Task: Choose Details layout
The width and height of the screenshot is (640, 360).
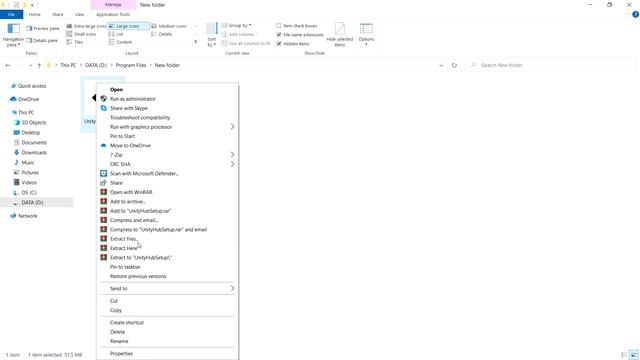Action: pos(162,34)
